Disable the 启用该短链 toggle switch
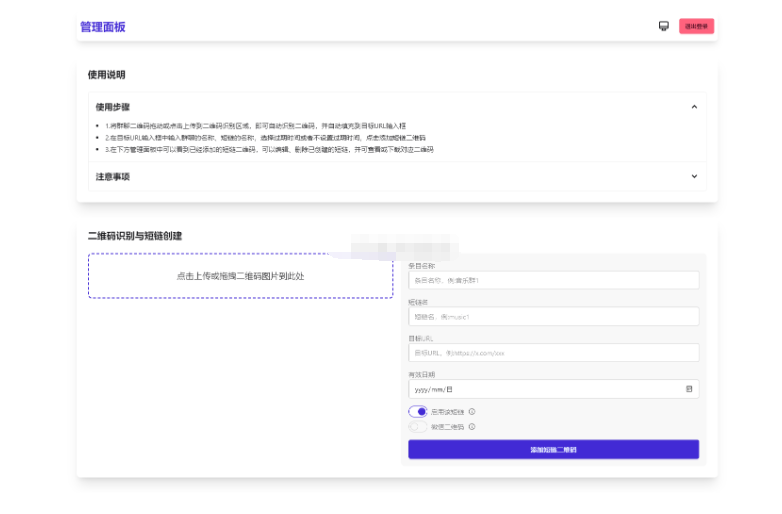 pyautogui.click(x=418, y=411)
